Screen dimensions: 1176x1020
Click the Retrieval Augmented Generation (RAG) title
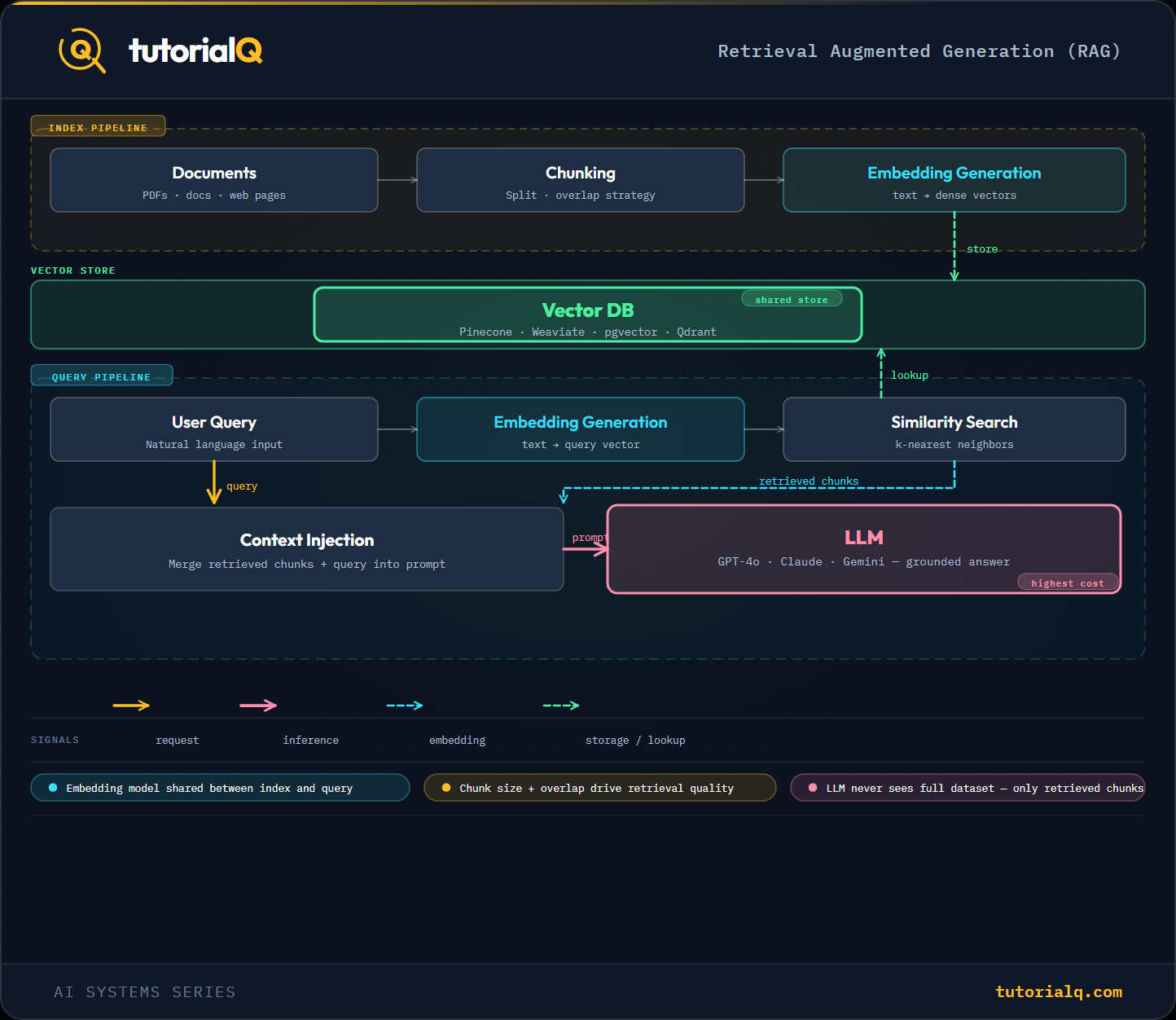(919, 51)
